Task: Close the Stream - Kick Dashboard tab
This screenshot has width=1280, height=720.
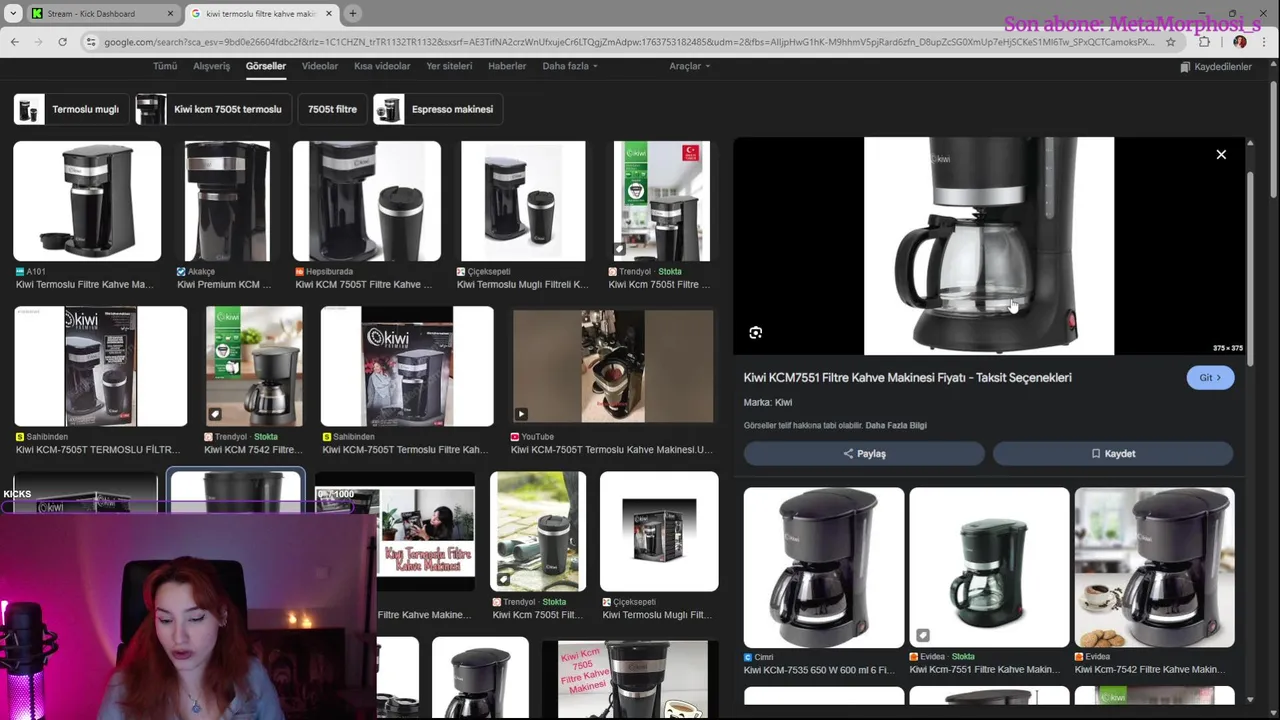Action: (170, 14)
